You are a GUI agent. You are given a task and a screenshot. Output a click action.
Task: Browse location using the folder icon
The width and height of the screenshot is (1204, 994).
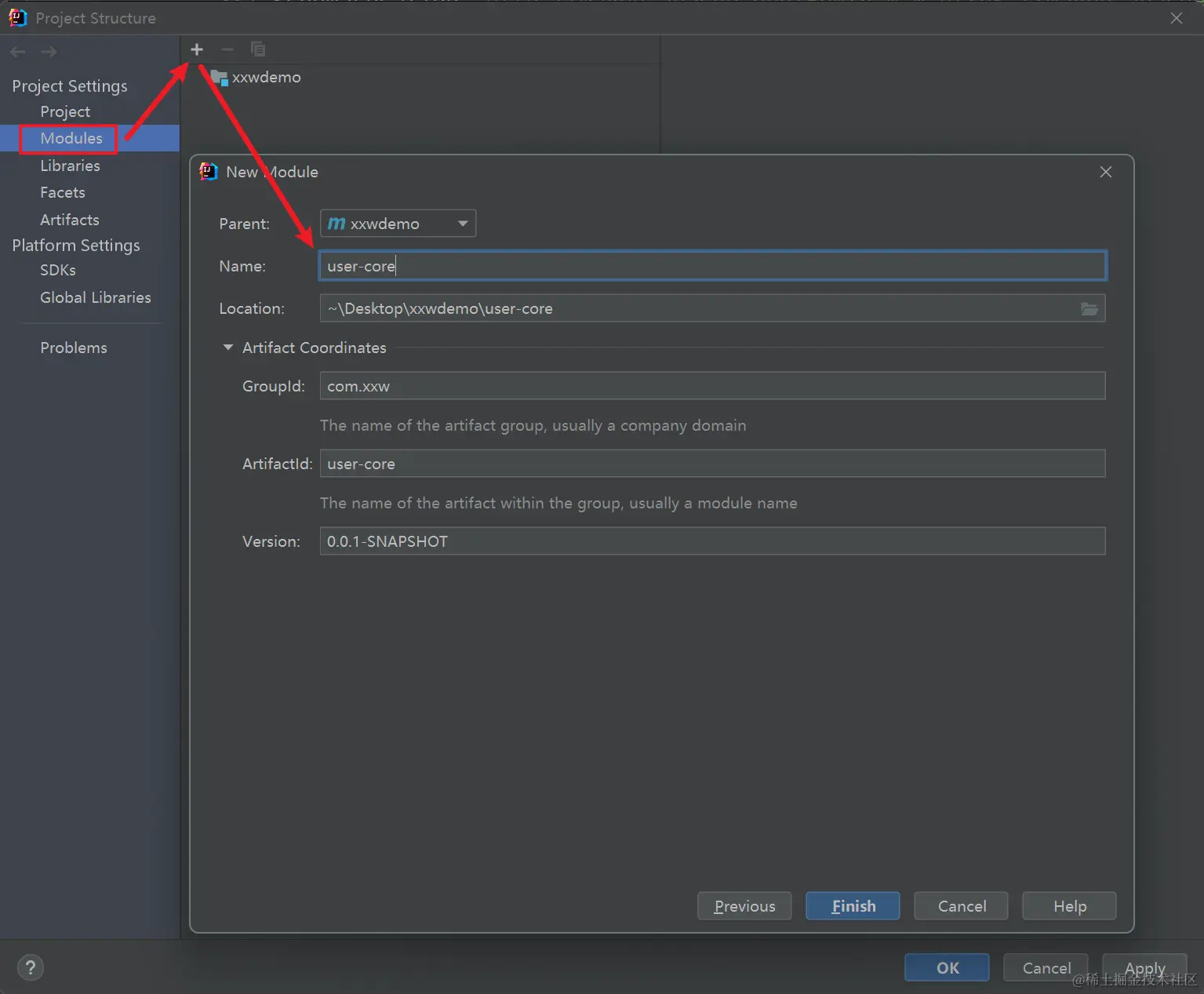1089,308
